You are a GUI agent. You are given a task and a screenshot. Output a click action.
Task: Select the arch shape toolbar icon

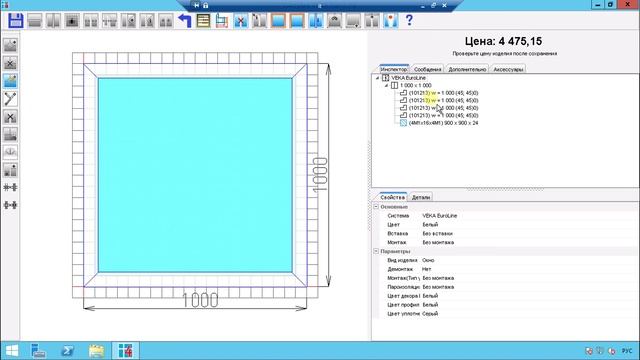pyautogui.click(x=335, y=20)
